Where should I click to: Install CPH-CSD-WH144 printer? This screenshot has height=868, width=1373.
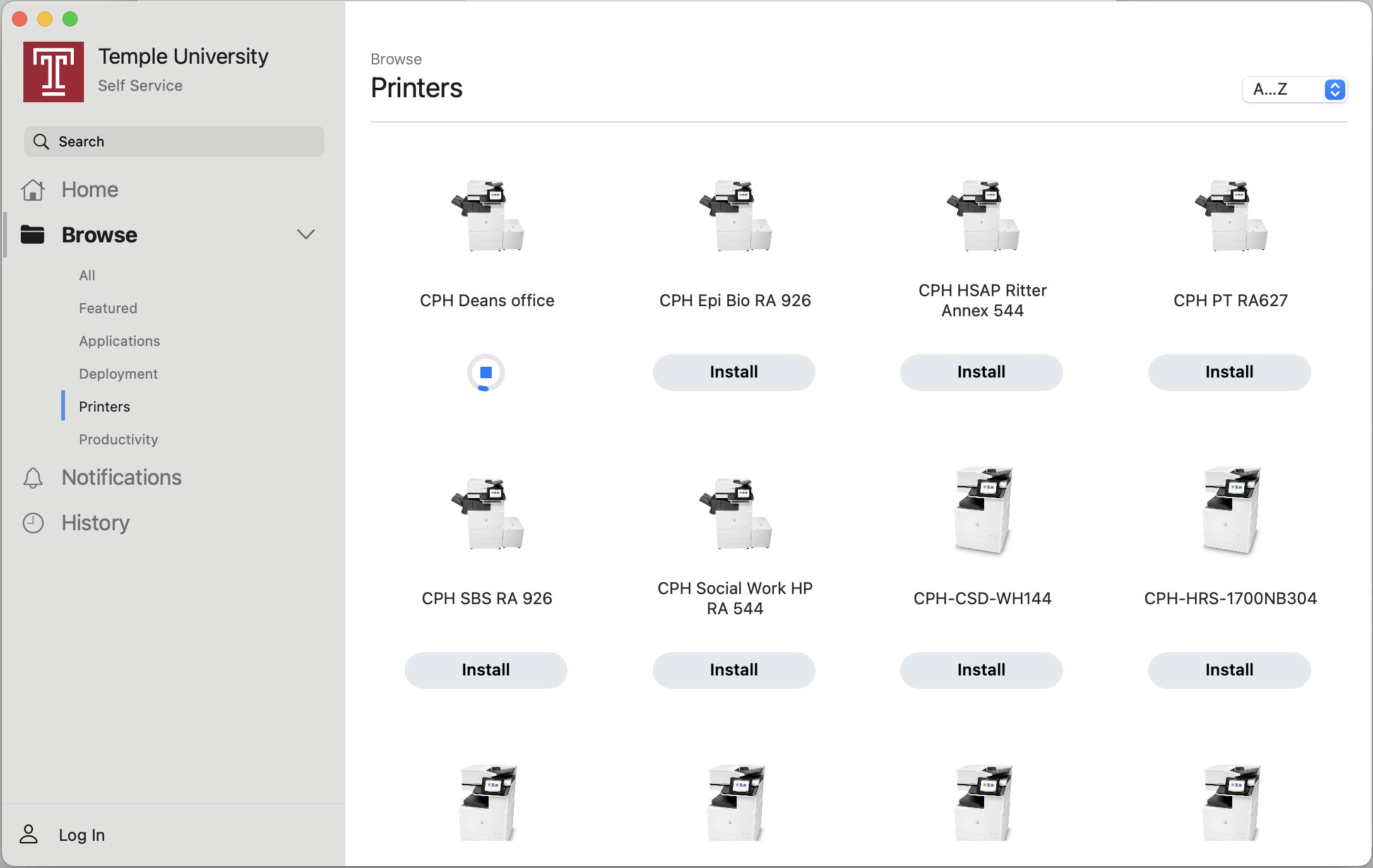(x=981, y=670)
